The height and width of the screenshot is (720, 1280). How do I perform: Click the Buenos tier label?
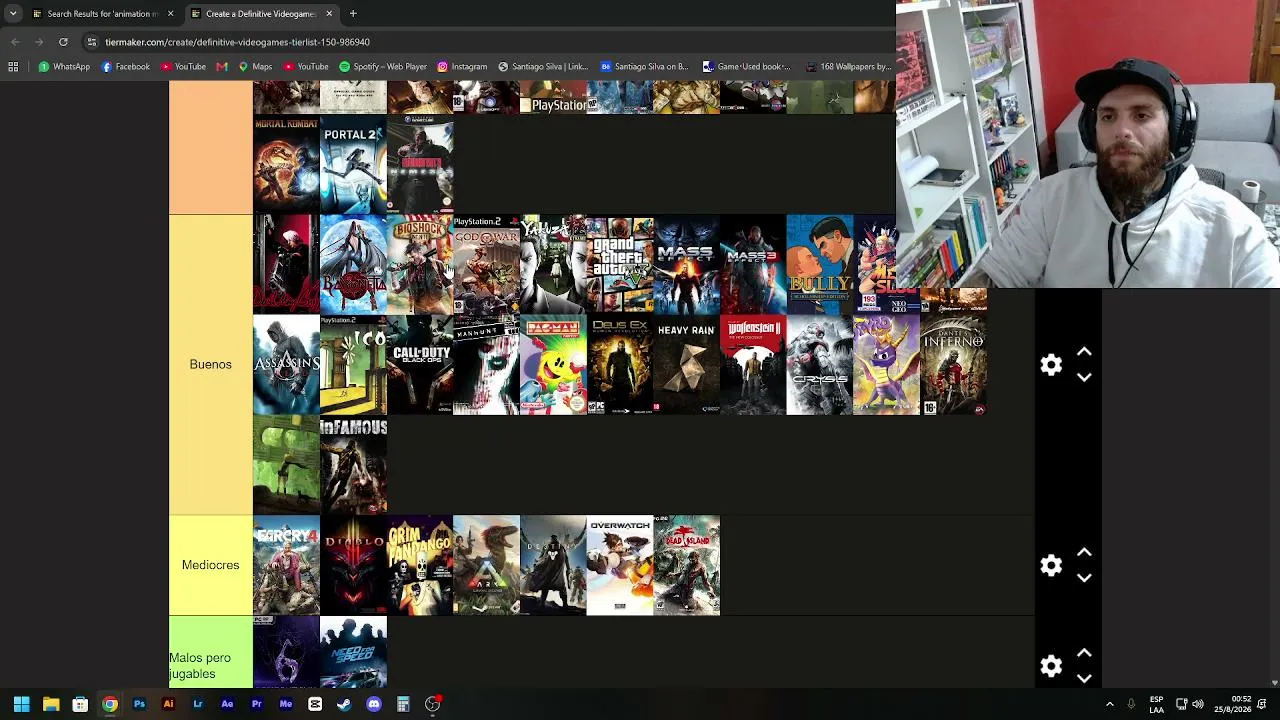click(x=211, y=364)
